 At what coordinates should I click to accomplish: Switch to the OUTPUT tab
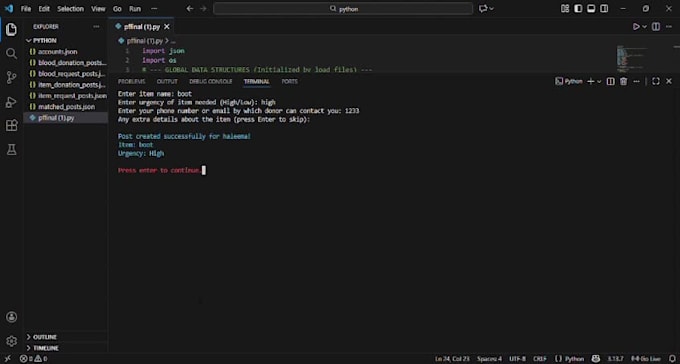[x=167, y=82]
